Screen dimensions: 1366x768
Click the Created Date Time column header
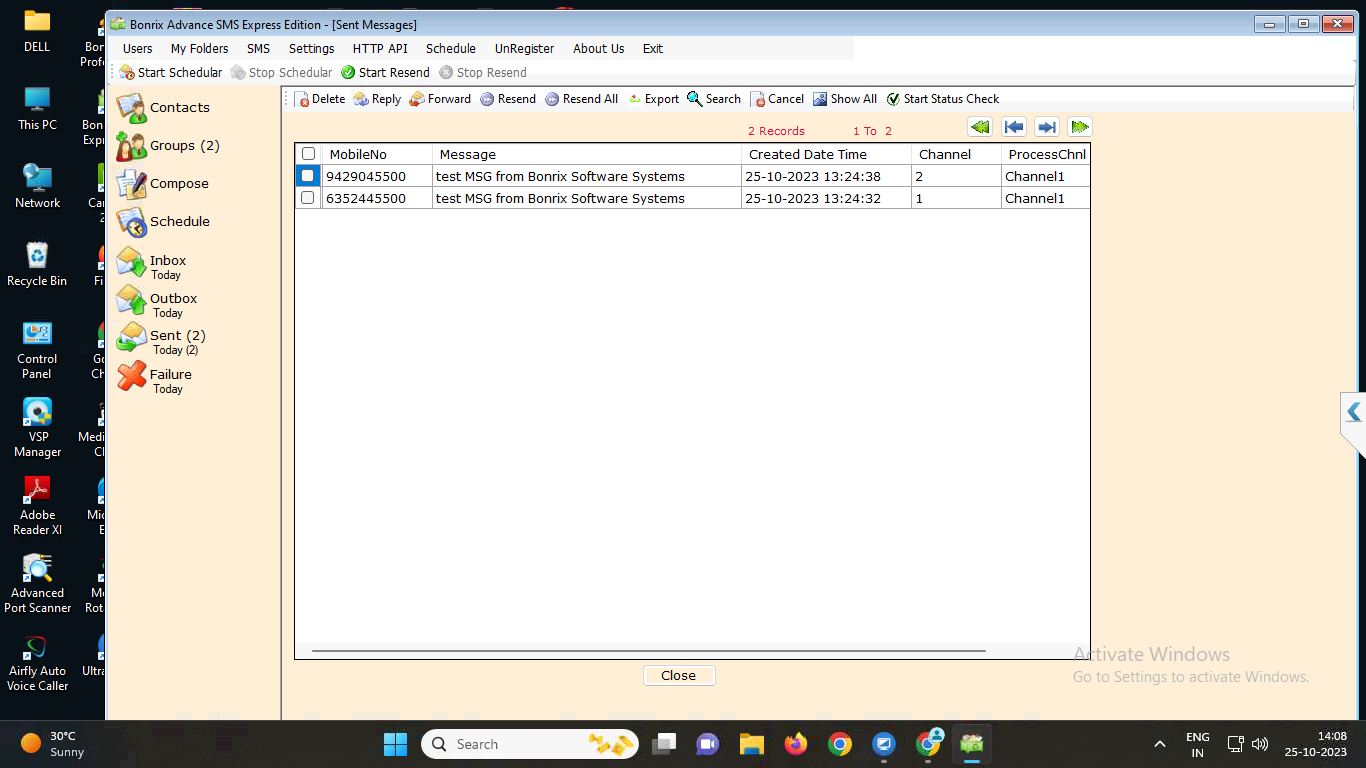click(827, 154)
